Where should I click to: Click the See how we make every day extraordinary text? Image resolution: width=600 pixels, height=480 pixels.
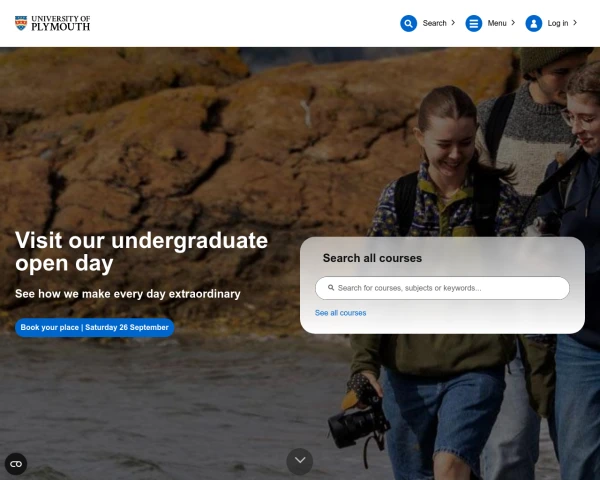(128, 294)
